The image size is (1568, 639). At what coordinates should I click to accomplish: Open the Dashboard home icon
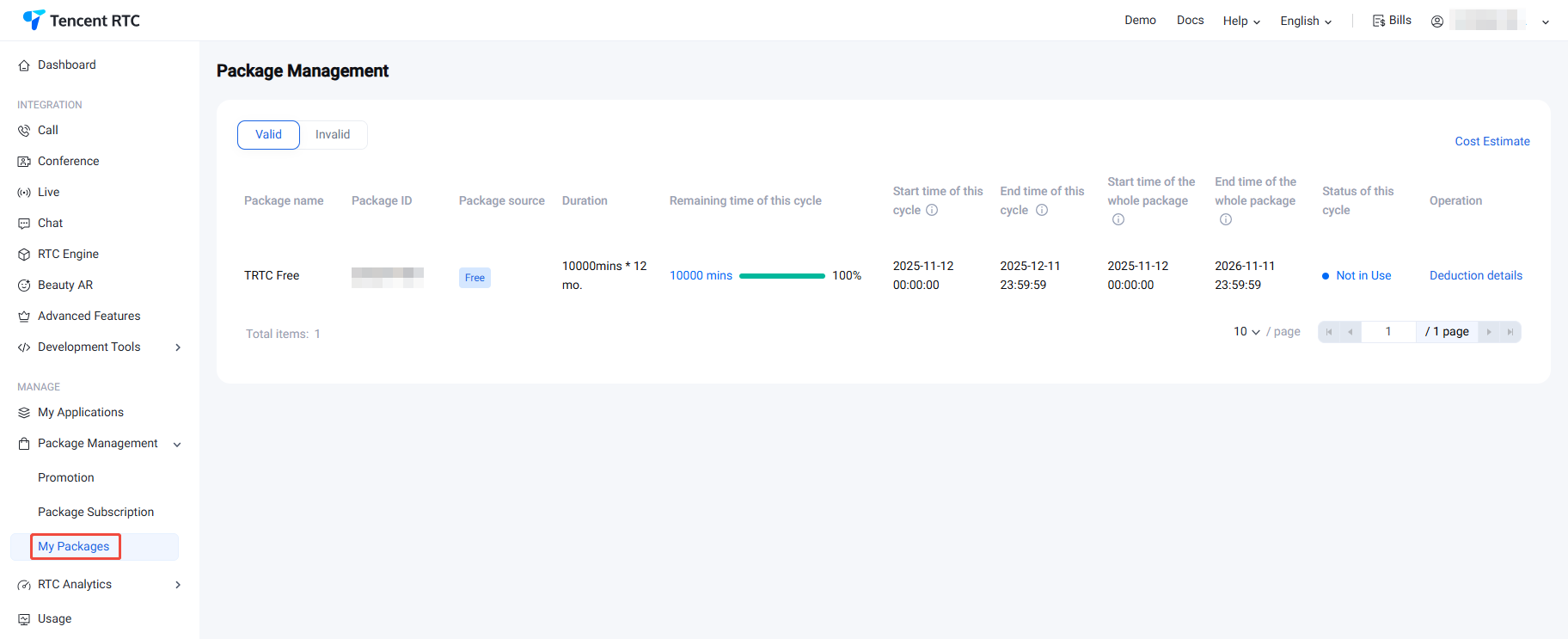coord(24,65)
